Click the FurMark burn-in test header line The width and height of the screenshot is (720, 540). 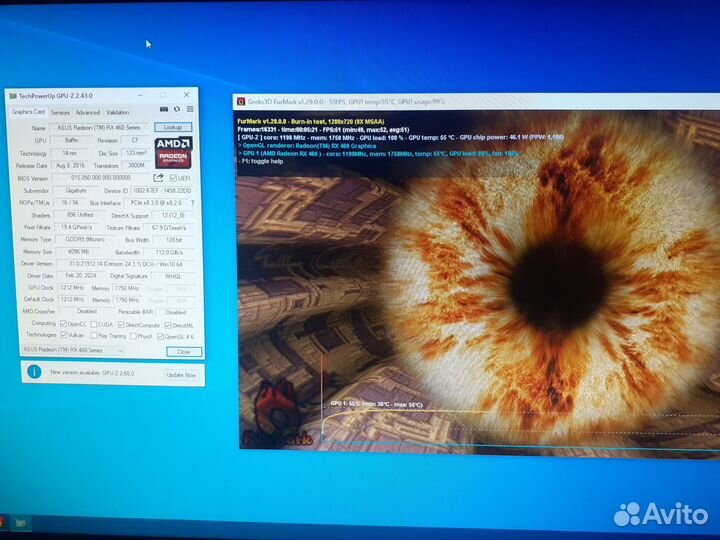coord(311,122)
